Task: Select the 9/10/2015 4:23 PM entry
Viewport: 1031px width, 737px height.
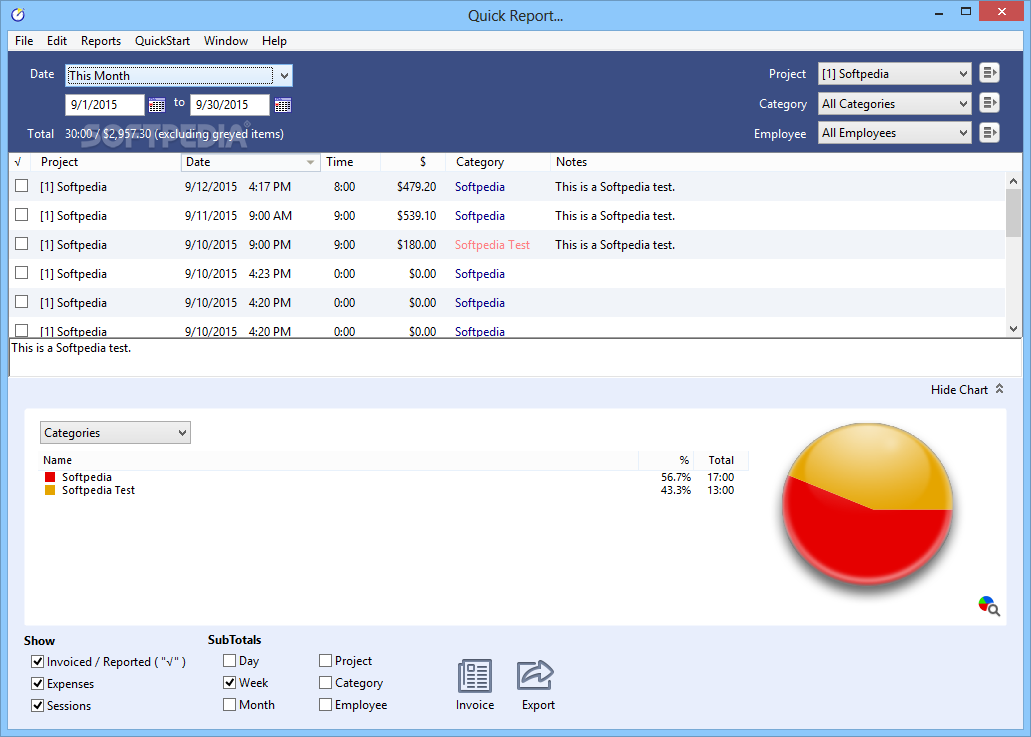Action: 507,273
